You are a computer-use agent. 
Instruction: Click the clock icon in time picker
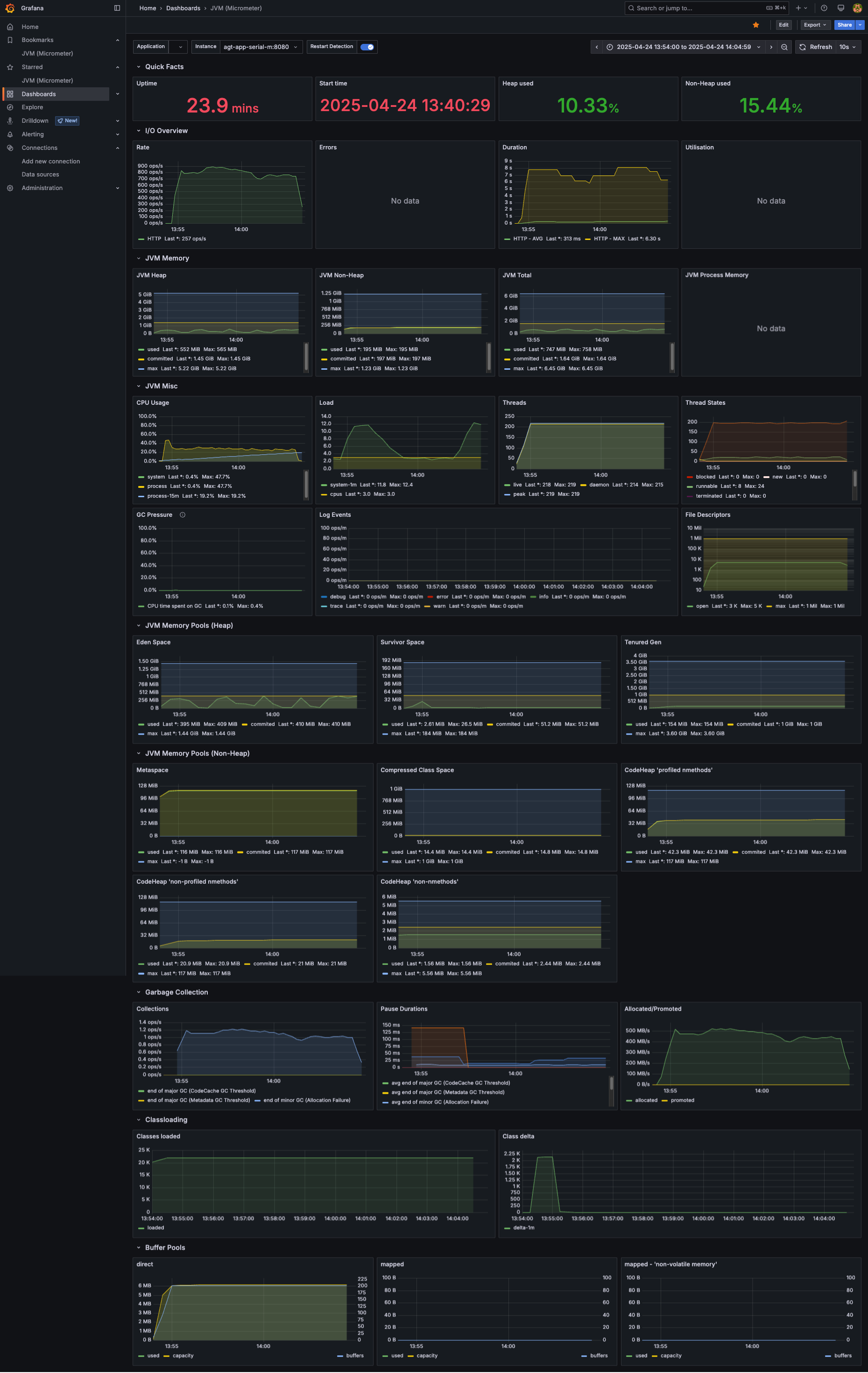pos(610,47)
